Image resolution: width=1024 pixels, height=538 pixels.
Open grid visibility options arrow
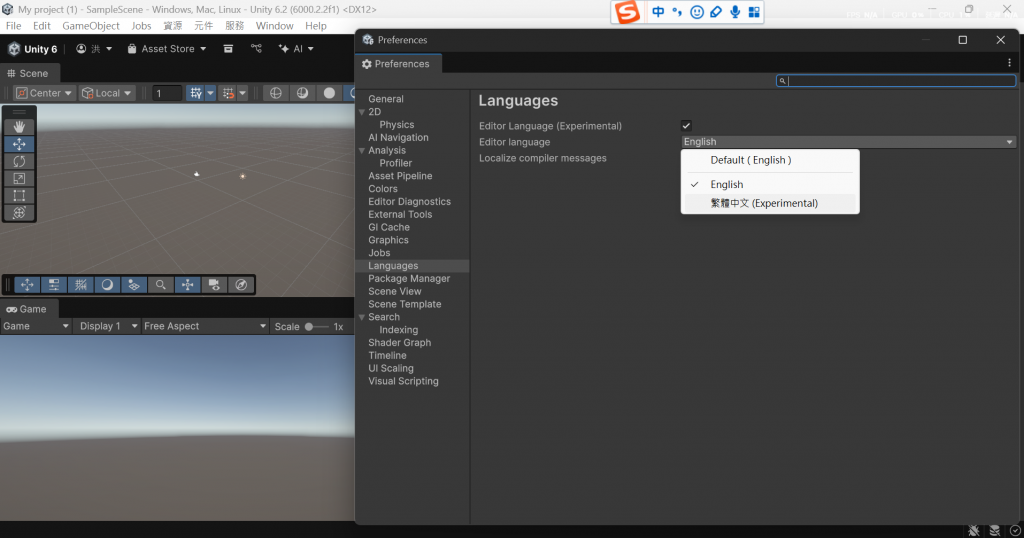[x=210, y=93]
